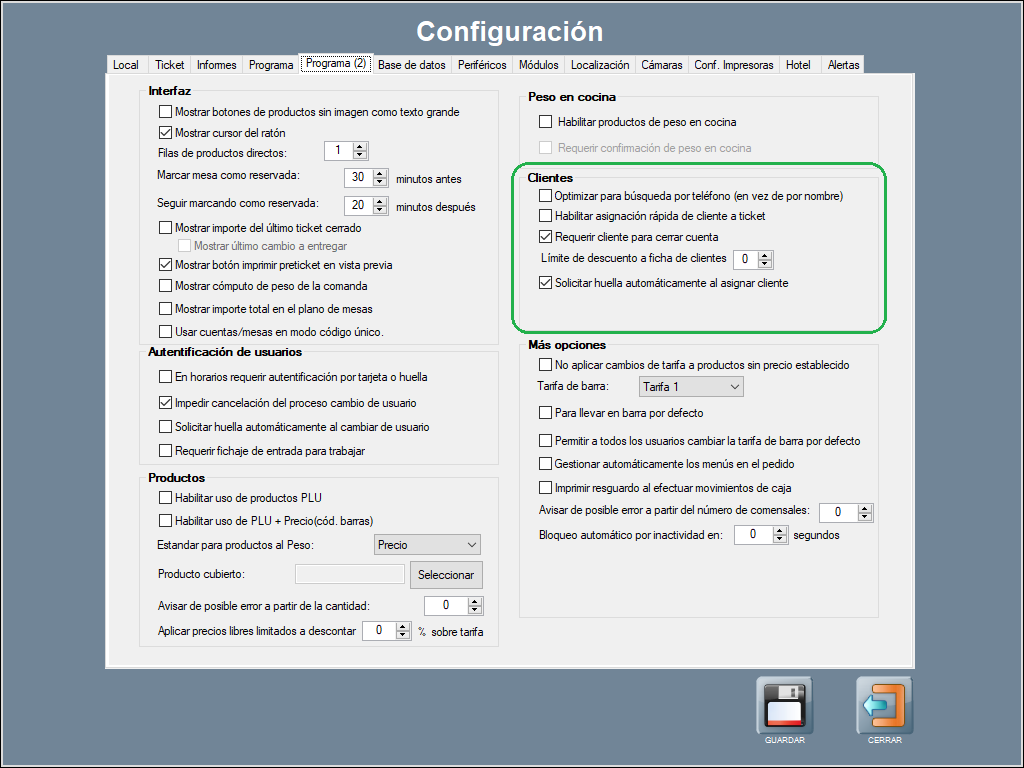This screenshot has width=1024, height=768.
Task: Enable Habilitar uso de productos PLU
Action: [166, 497]
